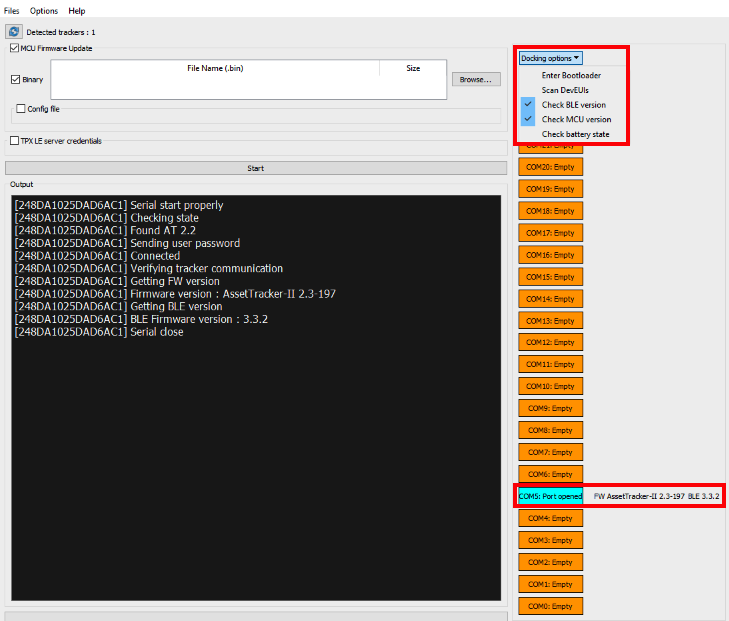Uncheck the Binary checkbox

tap(15, 79)
